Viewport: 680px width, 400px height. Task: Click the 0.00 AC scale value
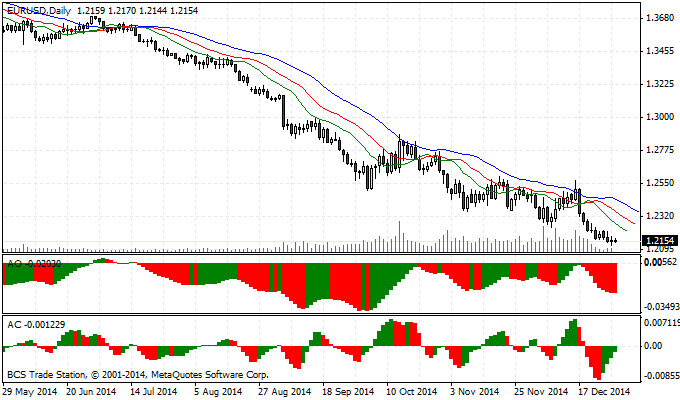[x=654, y=346]
